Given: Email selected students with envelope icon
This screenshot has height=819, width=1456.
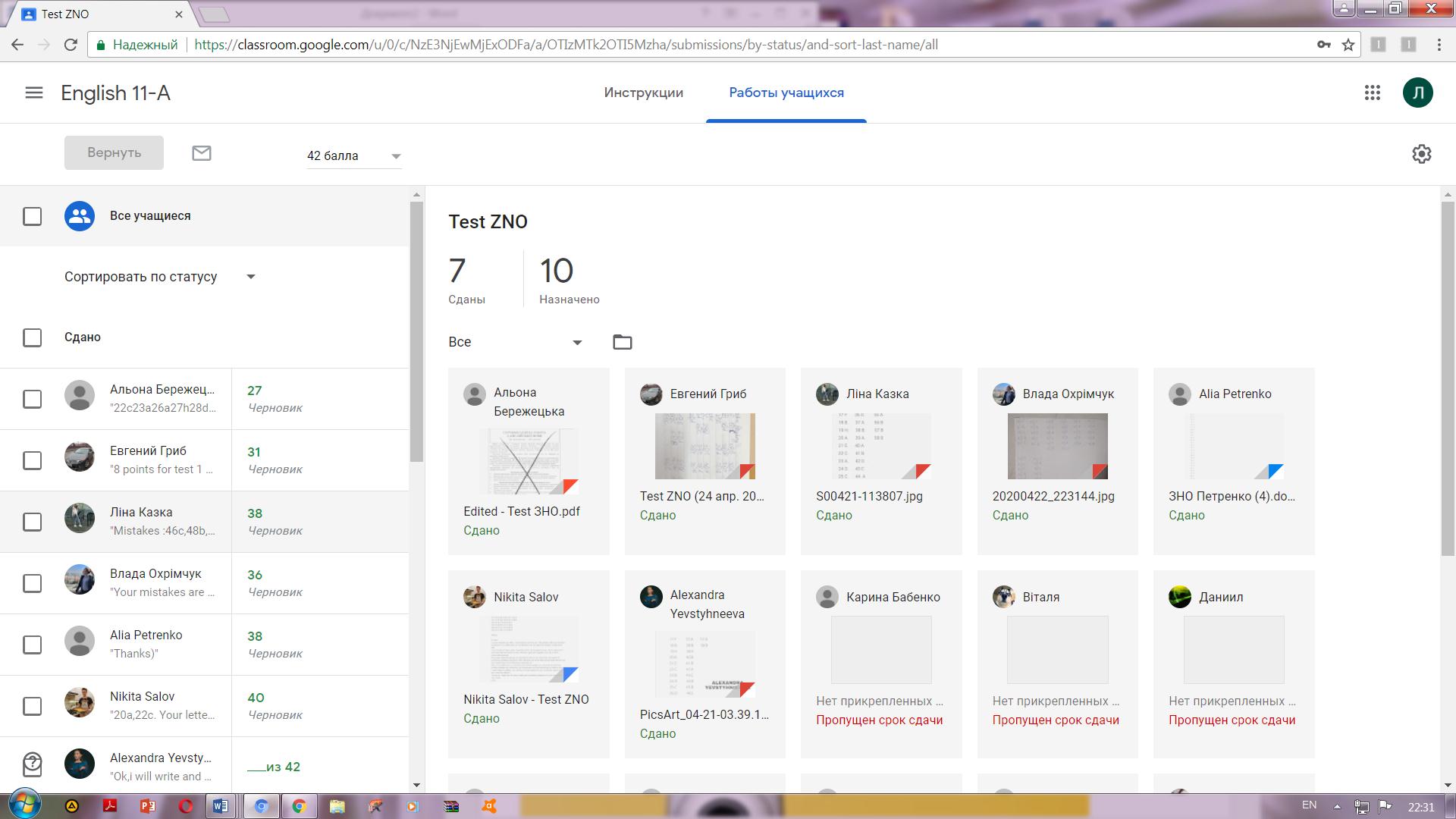Looking at the screenshot, I should pos(202,153).
